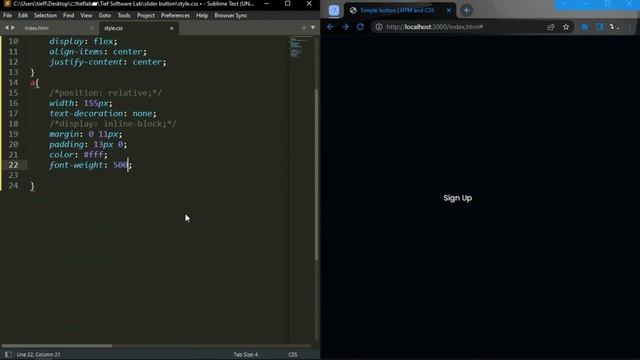Click the browser forward arrow

click(x=345, y=27)
